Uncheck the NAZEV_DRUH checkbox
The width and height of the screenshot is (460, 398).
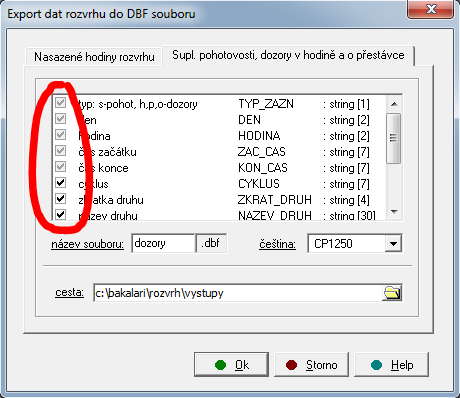[x=60, y=214]
